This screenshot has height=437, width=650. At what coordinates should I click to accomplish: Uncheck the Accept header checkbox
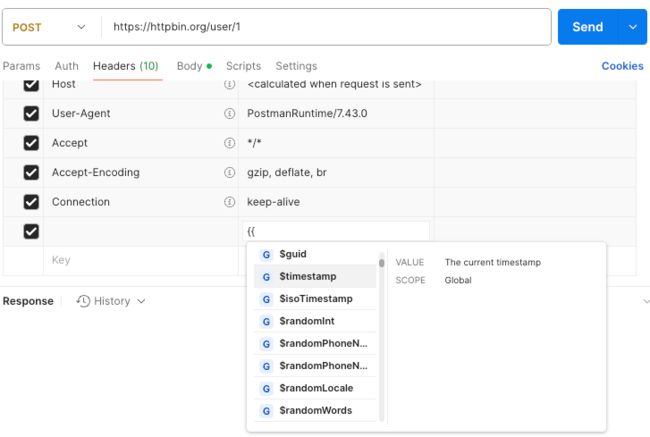[31, 143]
